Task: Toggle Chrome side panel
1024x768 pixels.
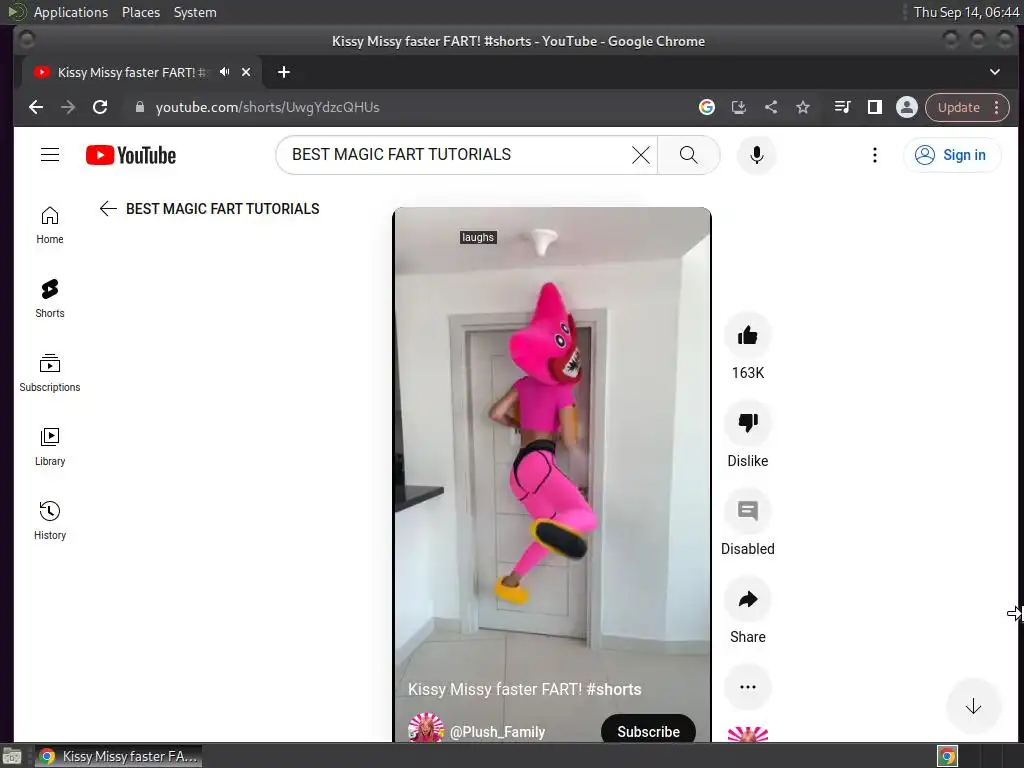Action: point(874,107)
